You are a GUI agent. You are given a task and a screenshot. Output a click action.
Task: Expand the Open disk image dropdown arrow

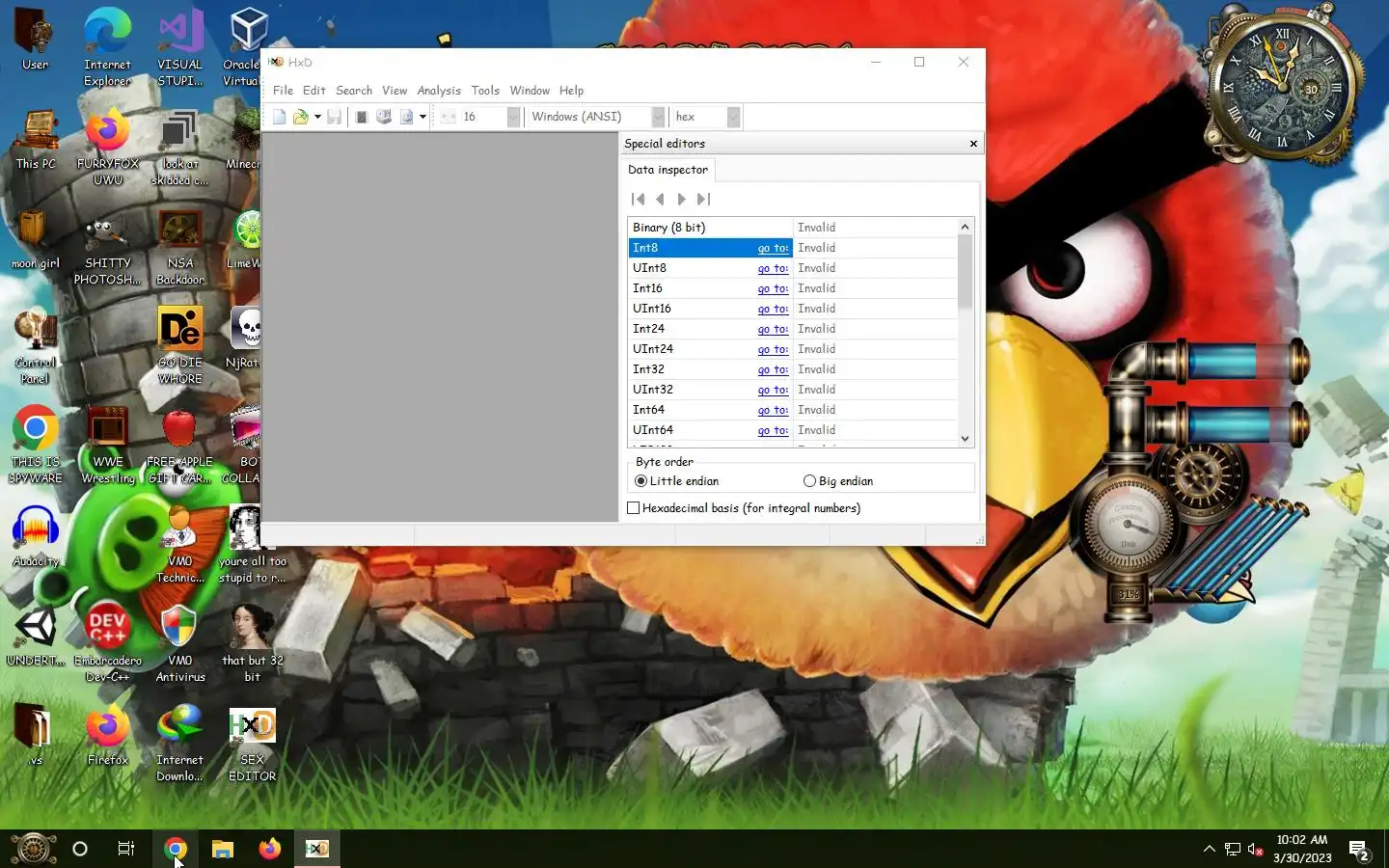click(422, 117)
